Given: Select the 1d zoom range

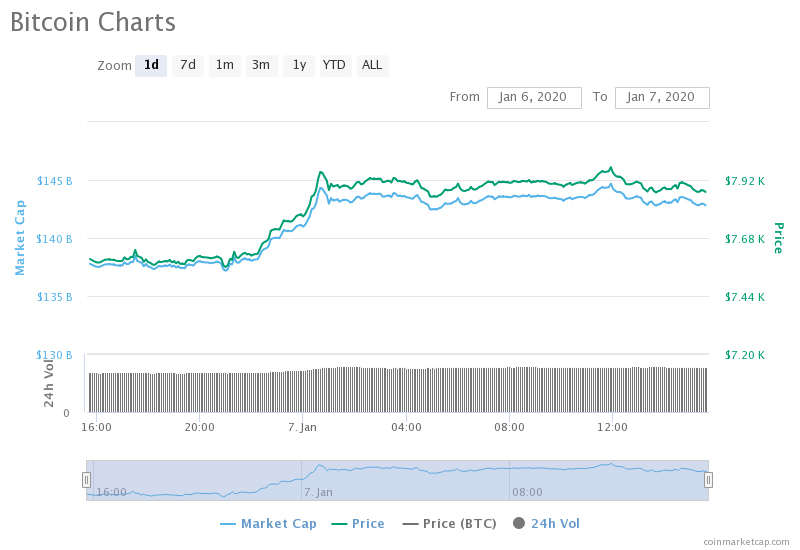Looking at the screenshot, I should (151, 65).
